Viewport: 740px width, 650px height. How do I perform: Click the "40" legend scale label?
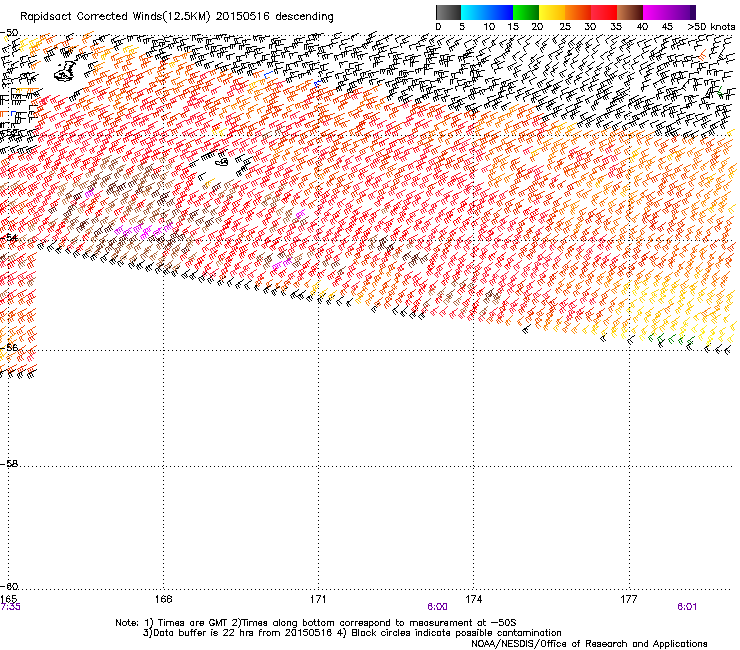click(642, 27)
